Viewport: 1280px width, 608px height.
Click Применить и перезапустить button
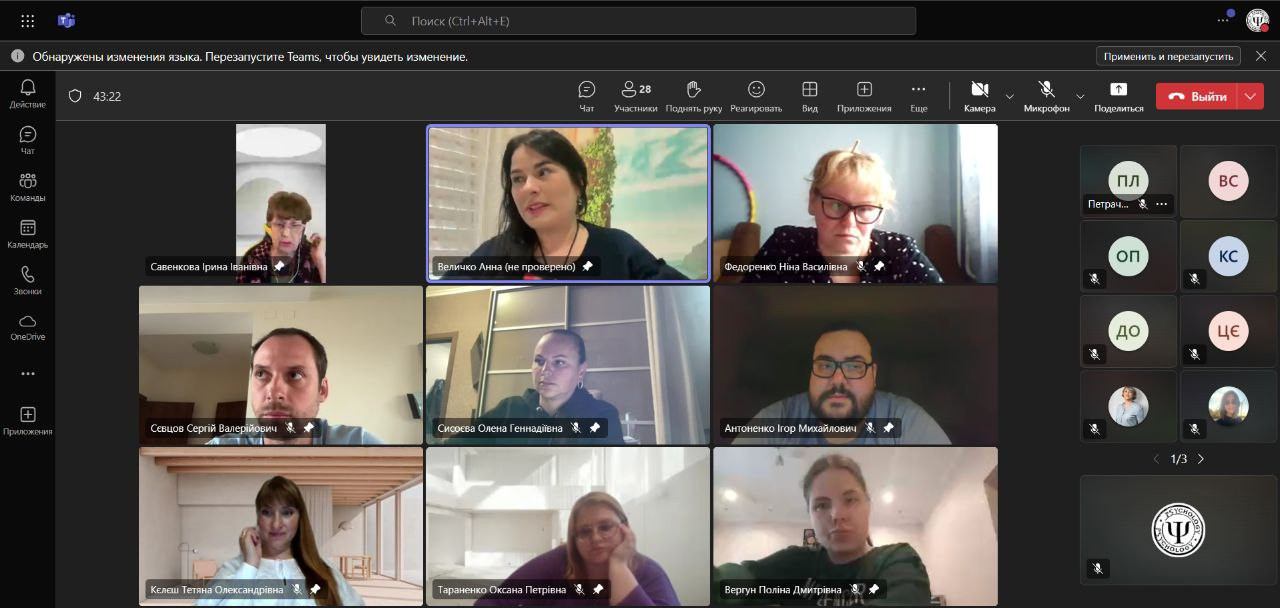tap(1168, 56)
